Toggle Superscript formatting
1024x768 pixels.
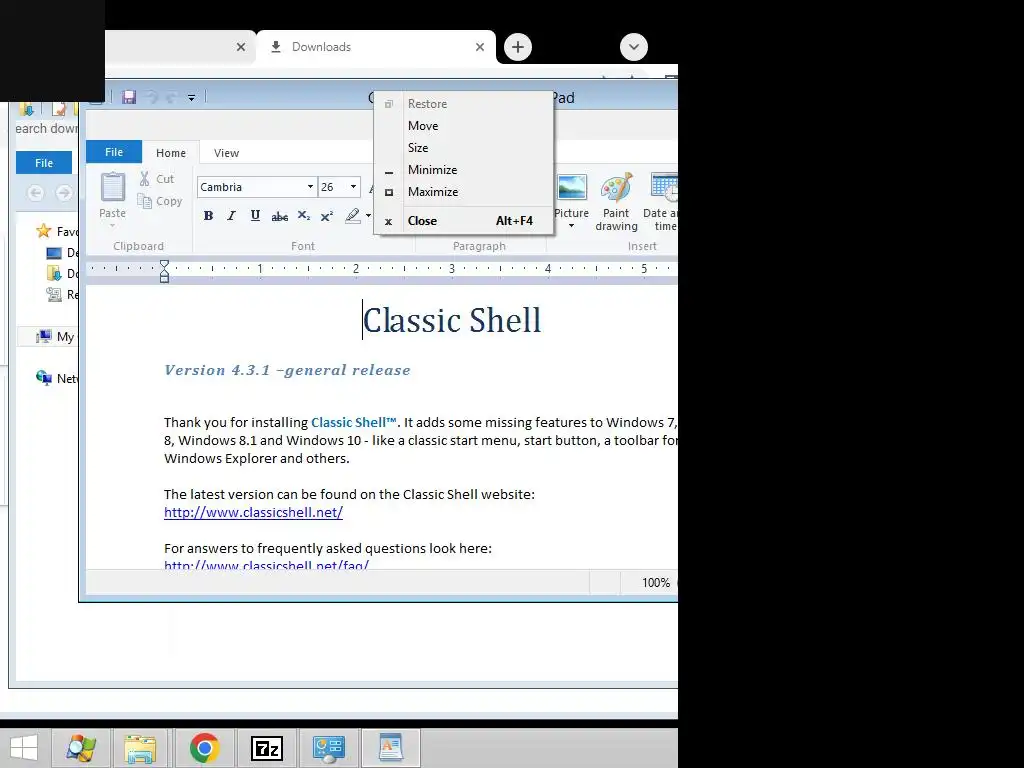327,216
